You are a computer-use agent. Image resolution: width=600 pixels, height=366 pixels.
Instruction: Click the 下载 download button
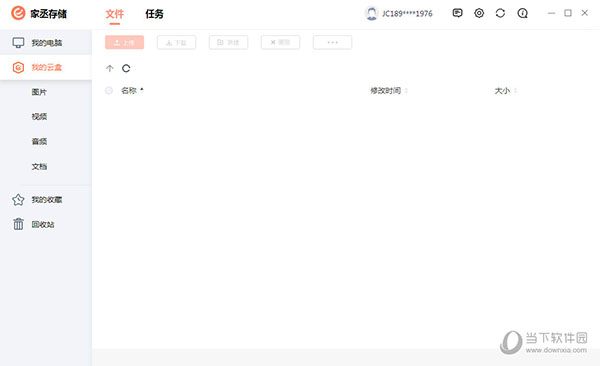pyautogui.click(x=176, y=42)
